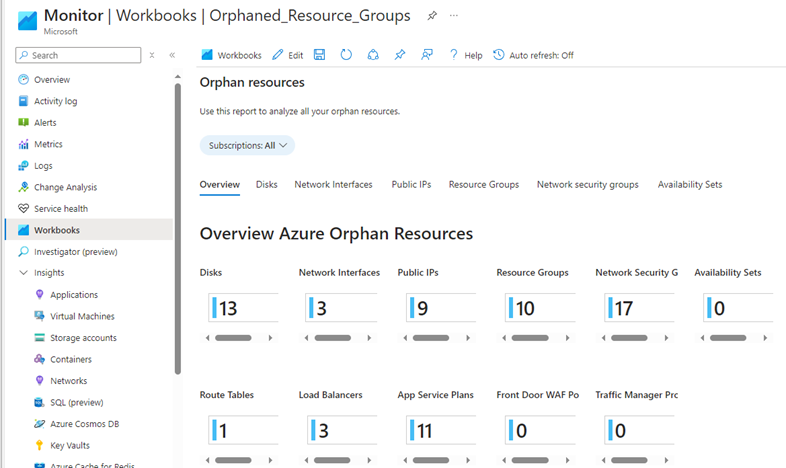This screenshot has height=468, width=786.
Task: Switch to the Resource Groups tab
Action: click(484, 184)
